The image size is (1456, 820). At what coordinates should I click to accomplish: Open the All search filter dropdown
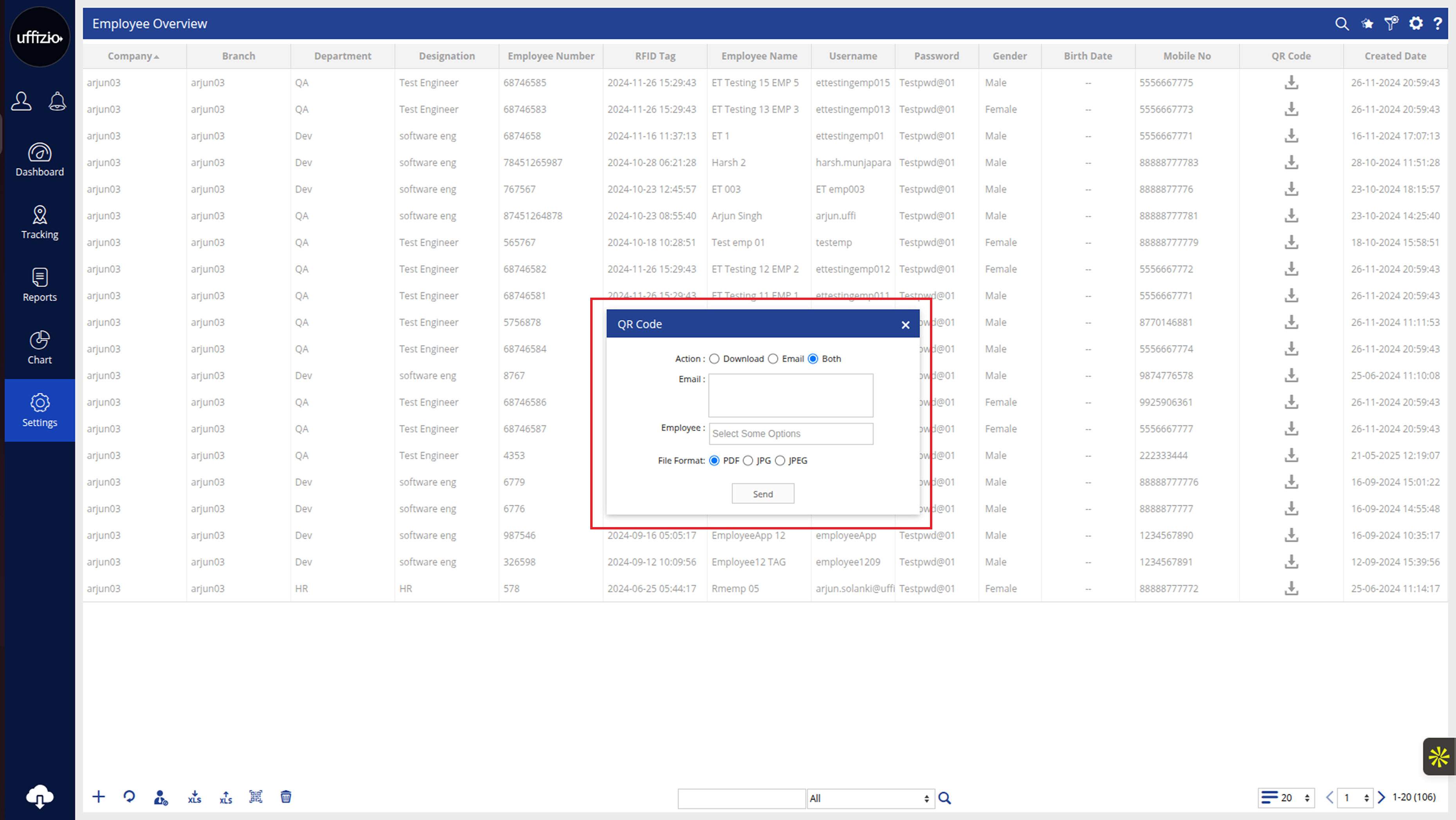(x=870, y=798)
